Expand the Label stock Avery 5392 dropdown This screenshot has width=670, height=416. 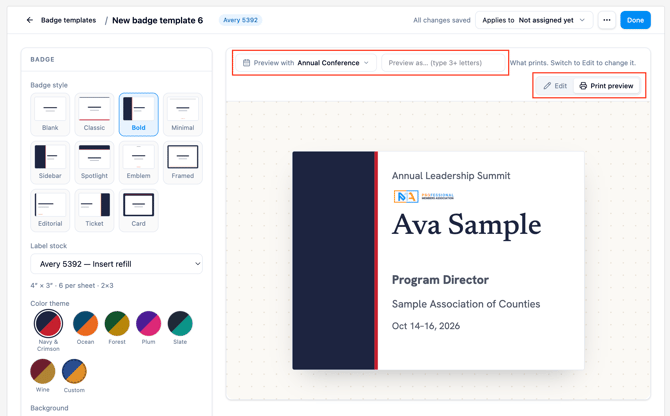[x=116, y=264]
